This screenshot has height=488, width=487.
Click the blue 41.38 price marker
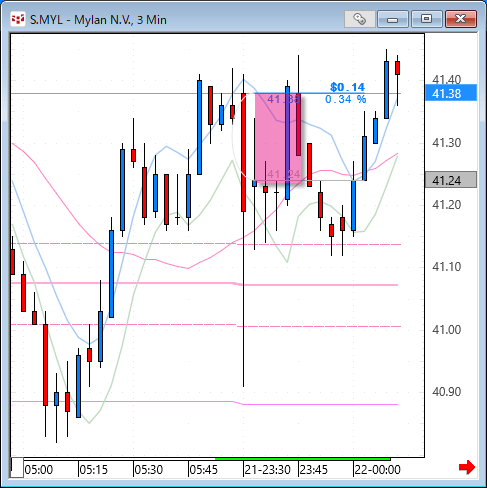[451, 93]
